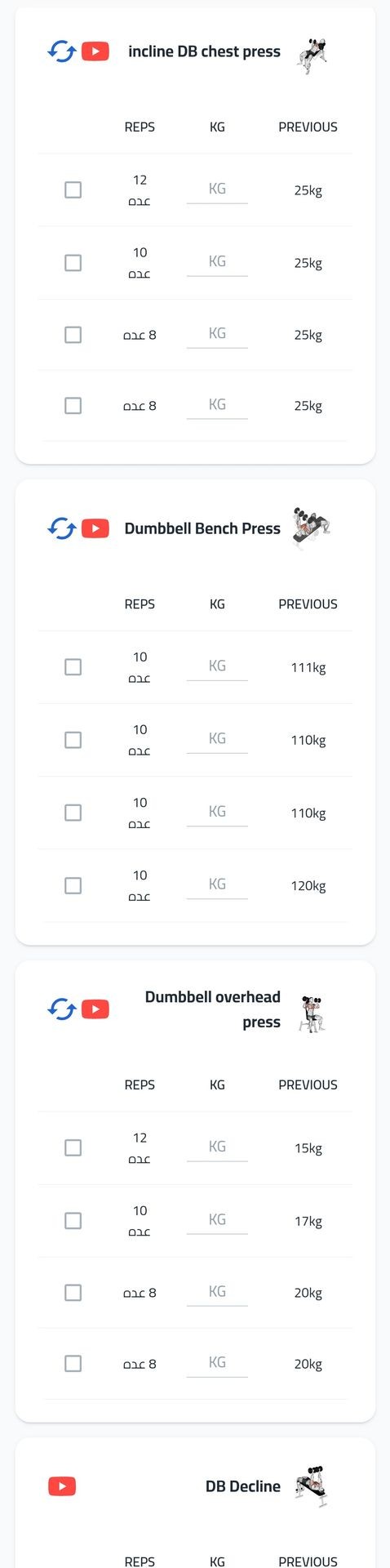View the incline DB chest press illustration
This screenshot has width=390, height=1568.
(x=312, y=55)
